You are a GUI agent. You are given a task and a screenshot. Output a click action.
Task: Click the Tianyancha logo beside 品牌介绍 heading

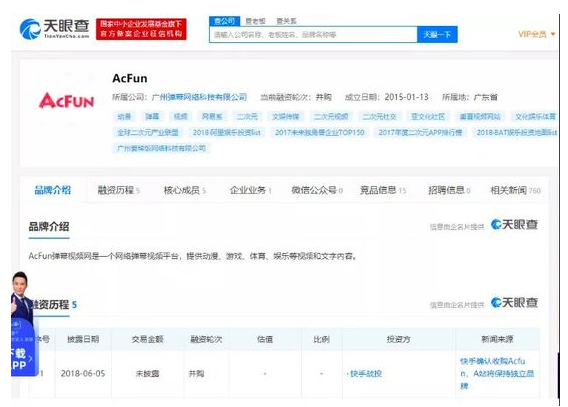(514, 225)
